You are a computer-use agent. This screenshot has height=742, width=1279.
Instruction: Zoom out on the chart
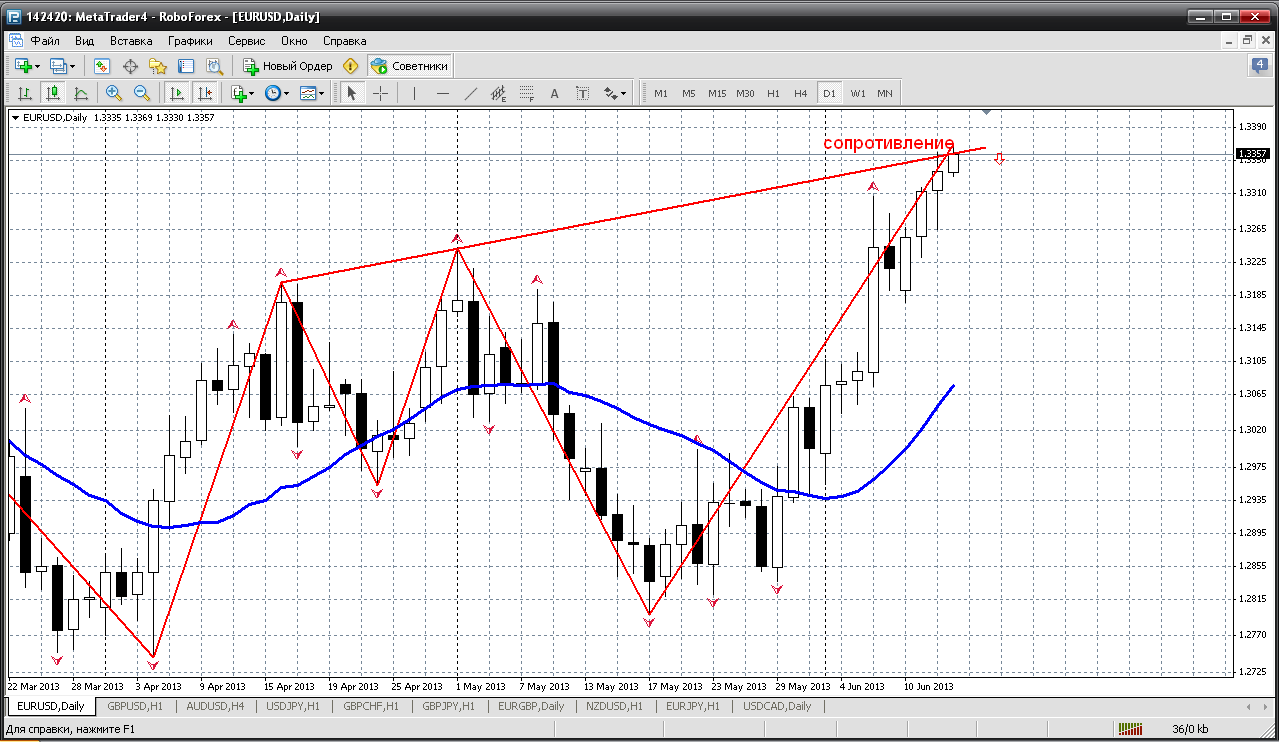pos(142,93)
